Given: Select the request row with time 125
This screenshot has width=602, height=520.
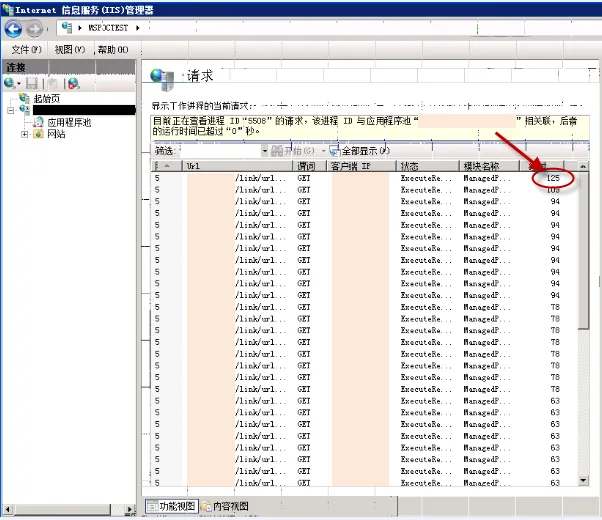Looking at the screenshot, I should coord(365,178).
